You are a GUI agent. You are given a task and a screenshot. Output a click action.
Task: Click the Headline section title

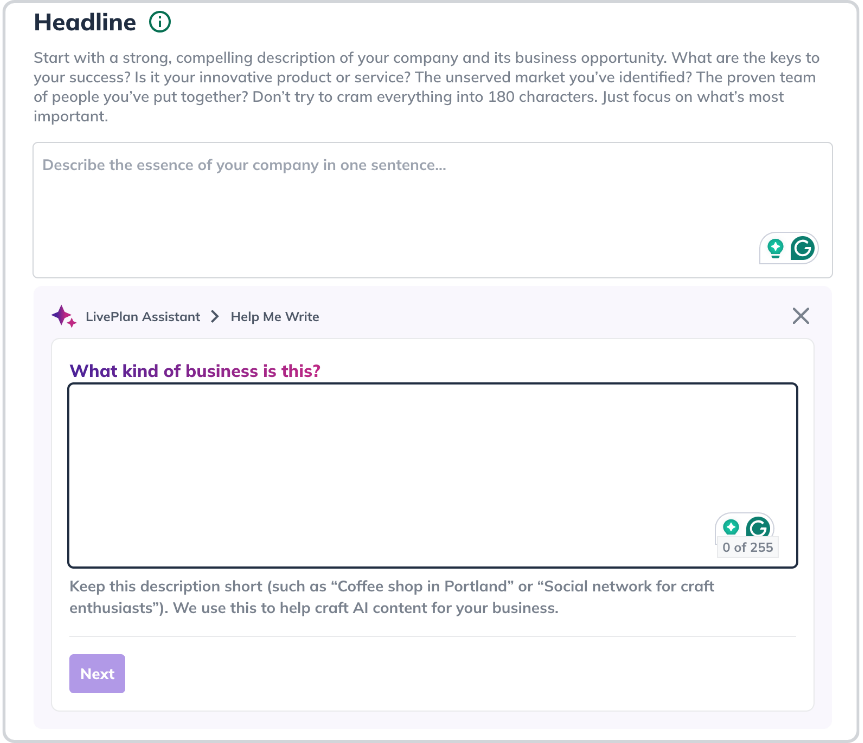click(x=83, y=21)
